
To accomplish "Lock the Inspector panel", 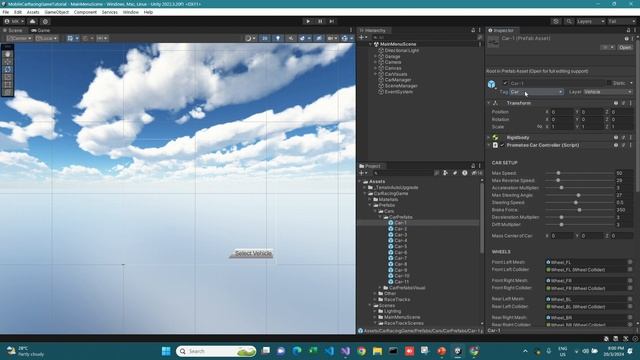I will (x=628, y=30).
